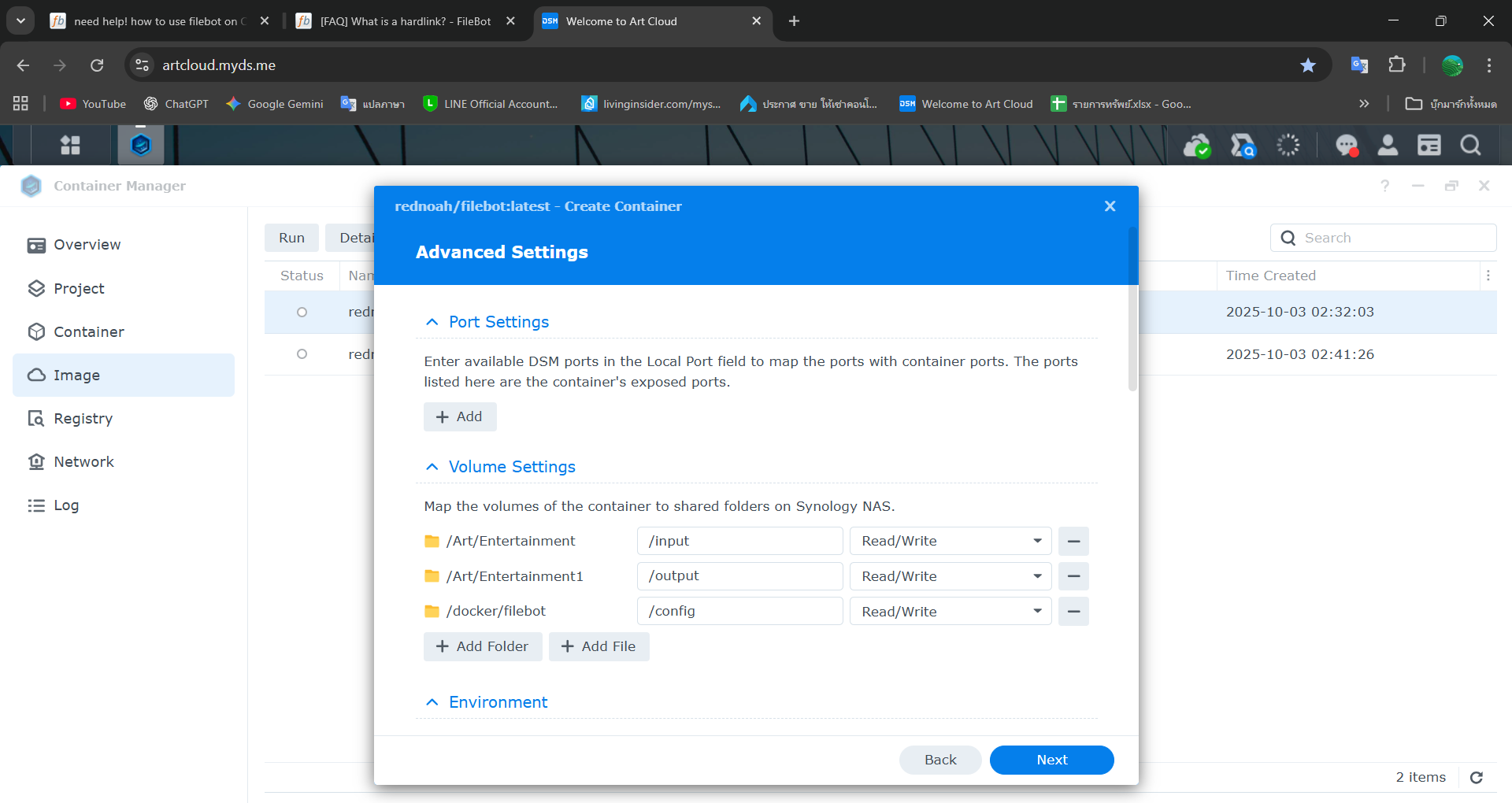The height and width of the screenshot is (803, 1512).
Task: Open permission dropdown for /output volume
Action: (951, 576)
